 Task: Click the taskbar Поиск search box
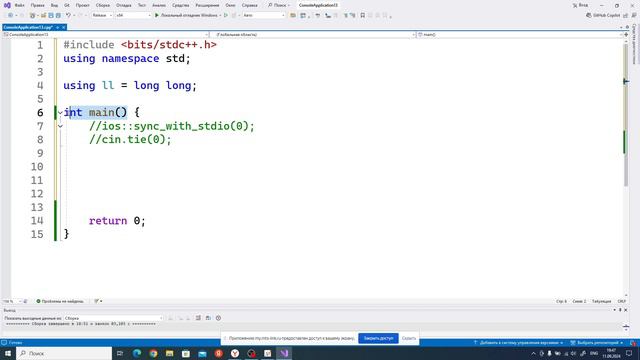point(64,353)
